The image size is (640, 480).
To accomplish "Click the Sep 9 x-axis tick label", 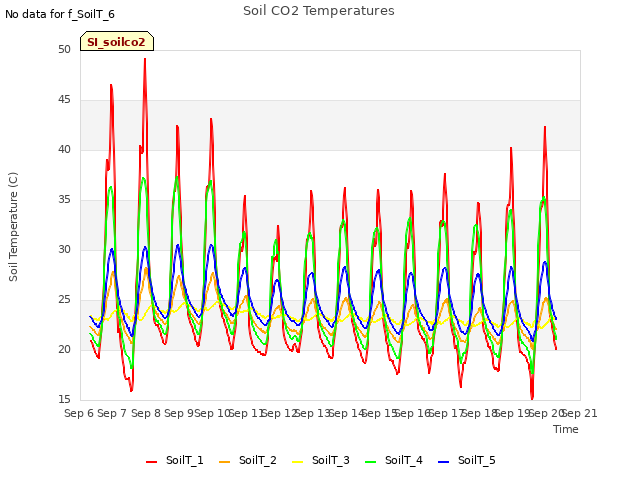I will click(x=179, y=413).
